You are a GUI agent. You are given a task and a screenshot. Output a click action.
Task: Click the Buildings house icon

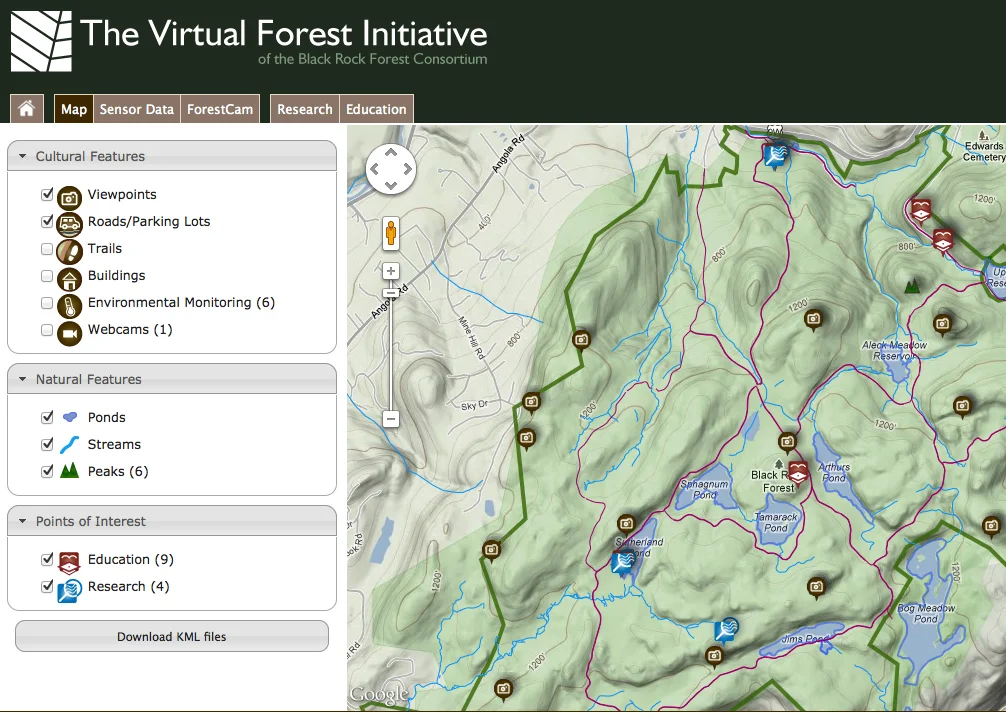click(x=69, y=279)
